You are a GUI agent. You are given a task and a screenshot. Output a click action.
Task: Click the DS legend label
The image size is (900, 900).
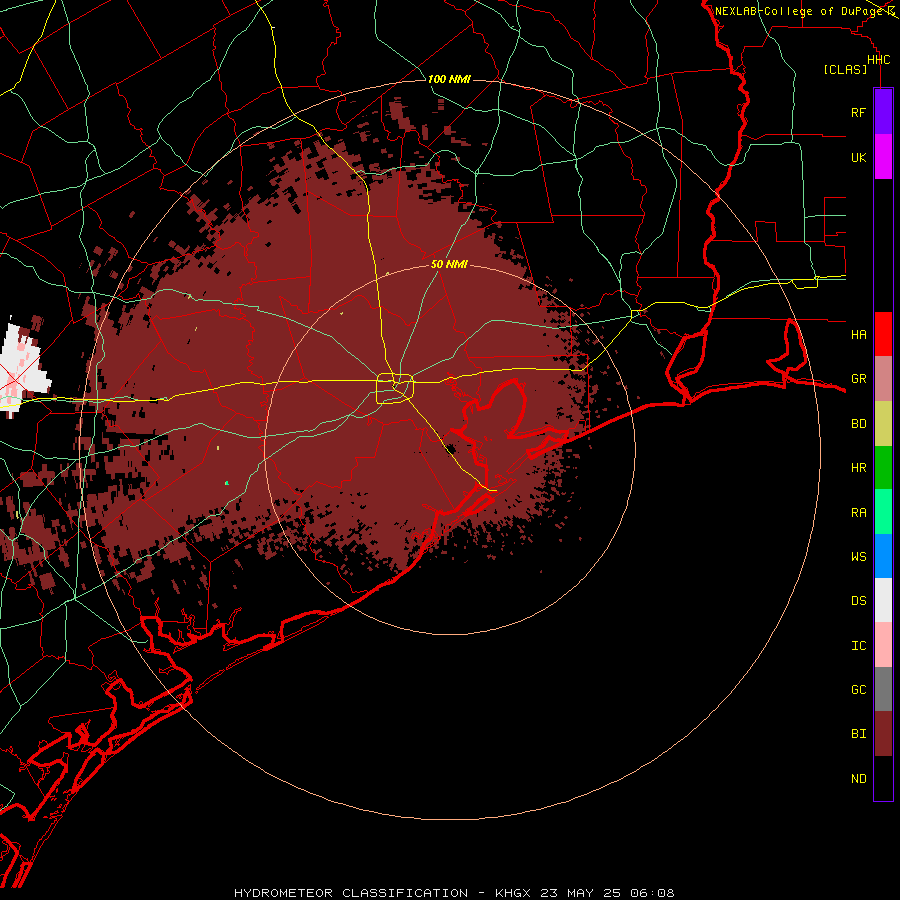858,600
